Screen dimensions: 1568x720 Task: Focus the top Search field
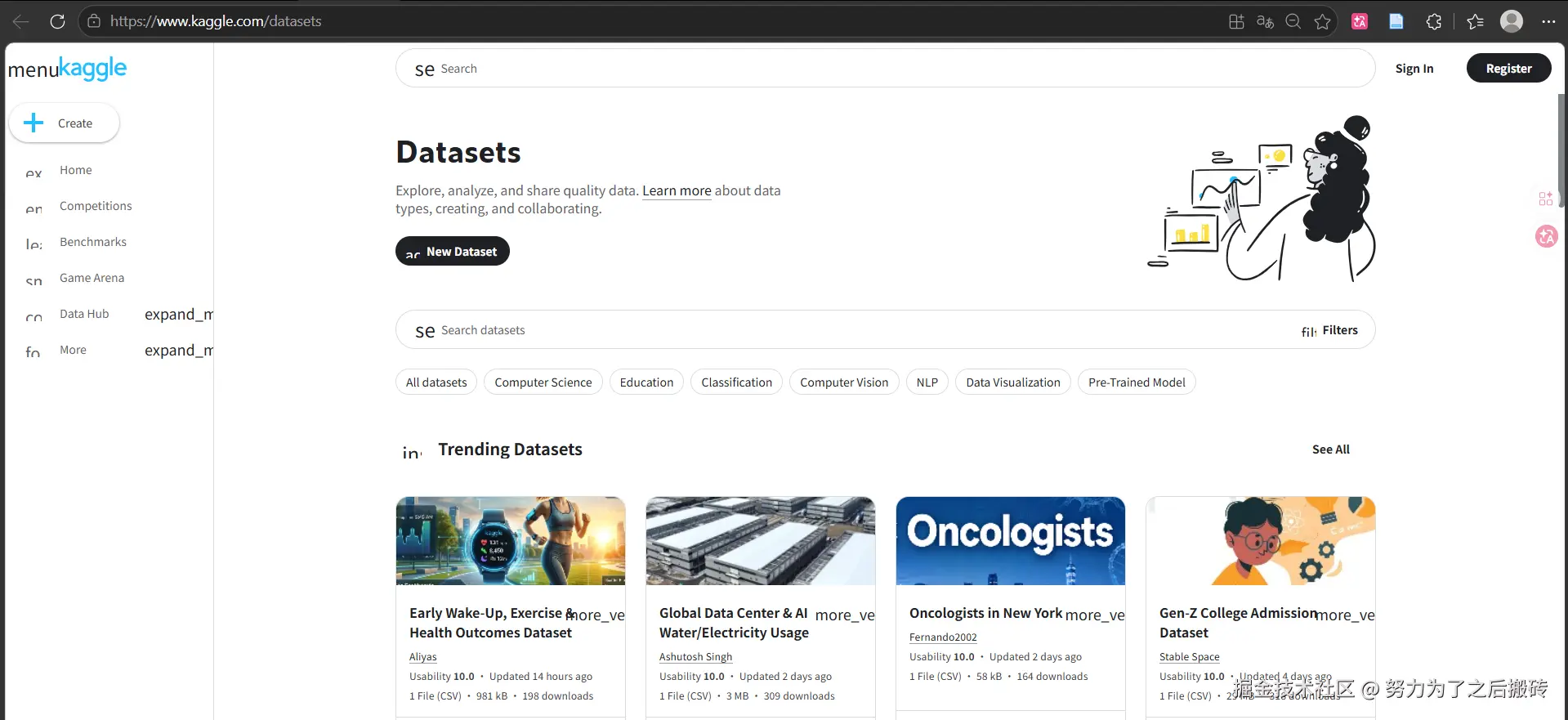(886, 69)
